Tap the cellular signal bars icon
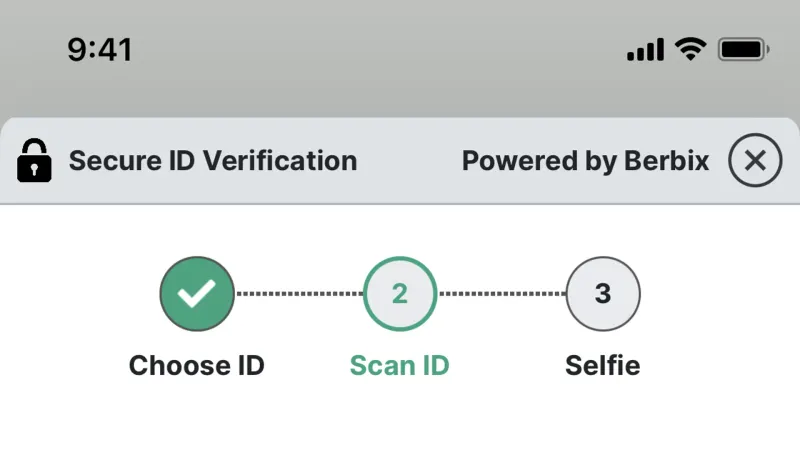Image resolution: width=800 pixels, height=450 pixels. pos(645,49)
